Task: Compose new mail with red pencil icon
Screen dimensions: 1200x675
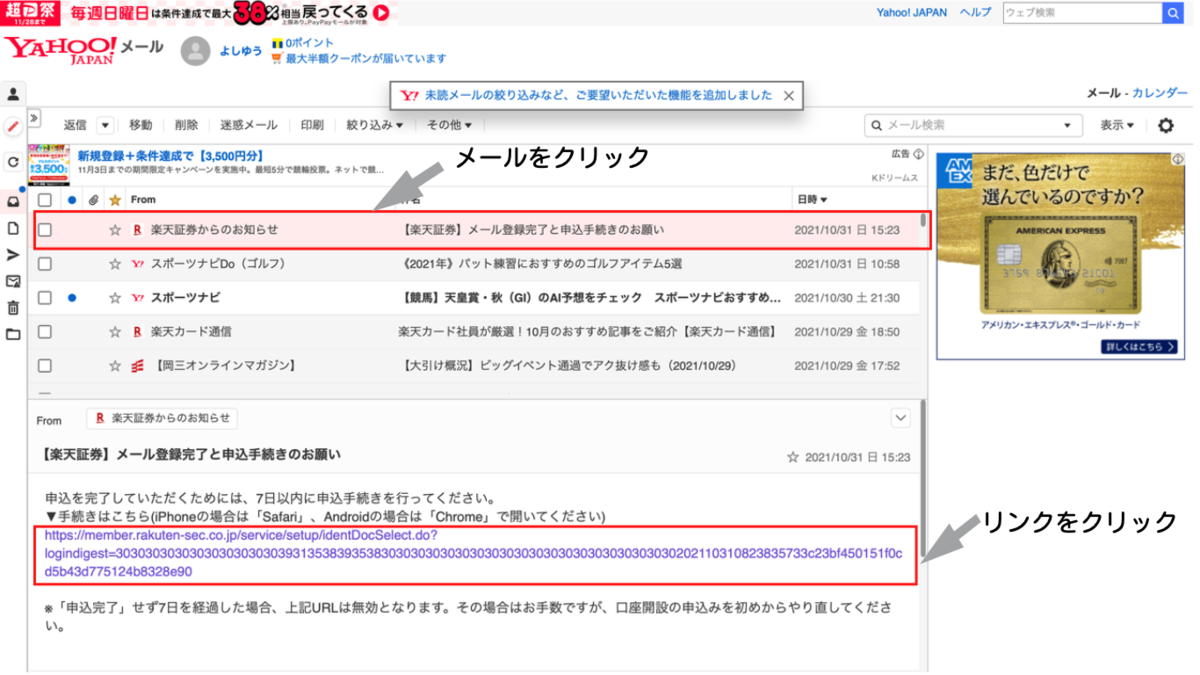Action: pyautogui.click(x=13, y=127)
